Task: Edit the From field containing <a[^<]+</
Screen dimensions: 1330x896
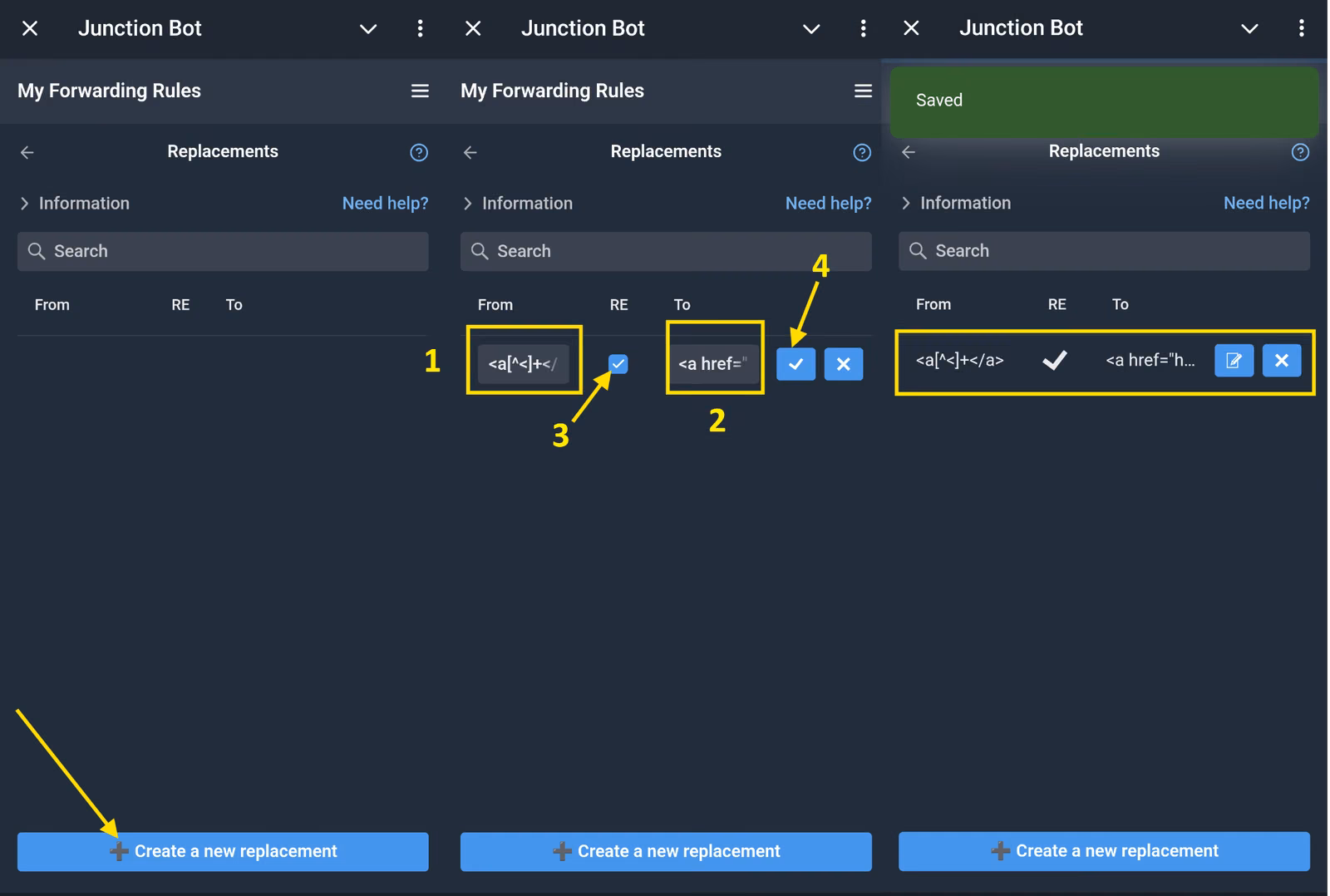Action: point(524,364)
